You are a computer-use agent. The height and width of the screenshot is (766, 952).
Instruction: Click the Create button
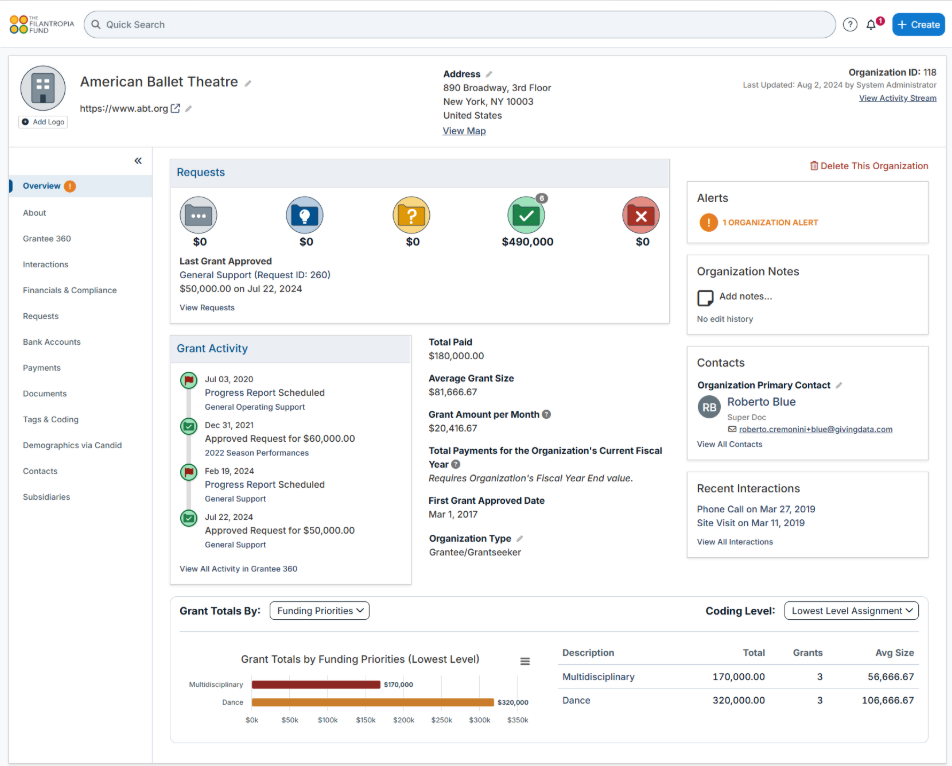918,25
